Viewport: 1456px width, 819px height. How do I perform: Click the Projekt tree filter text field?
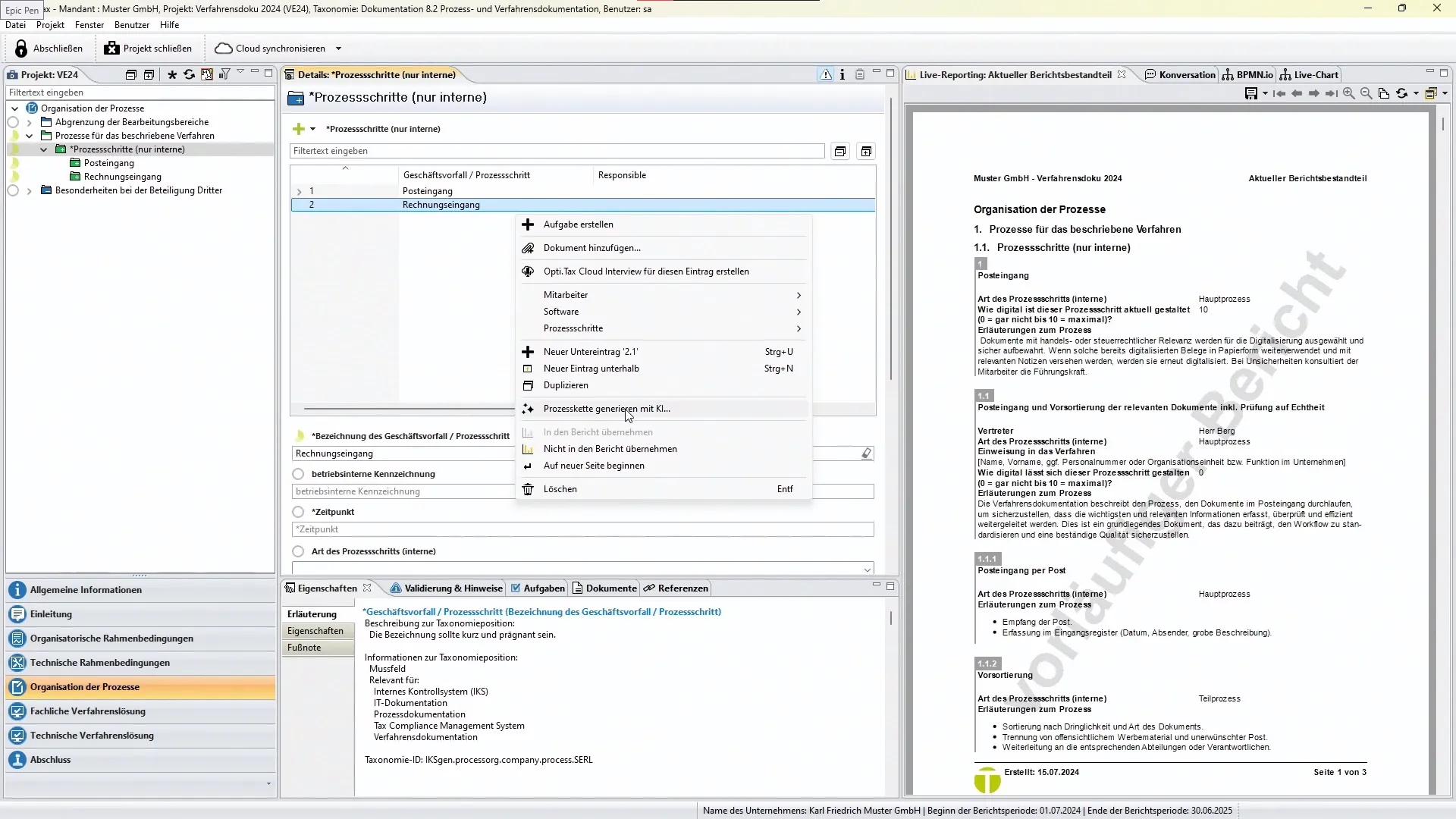point(140,93)
